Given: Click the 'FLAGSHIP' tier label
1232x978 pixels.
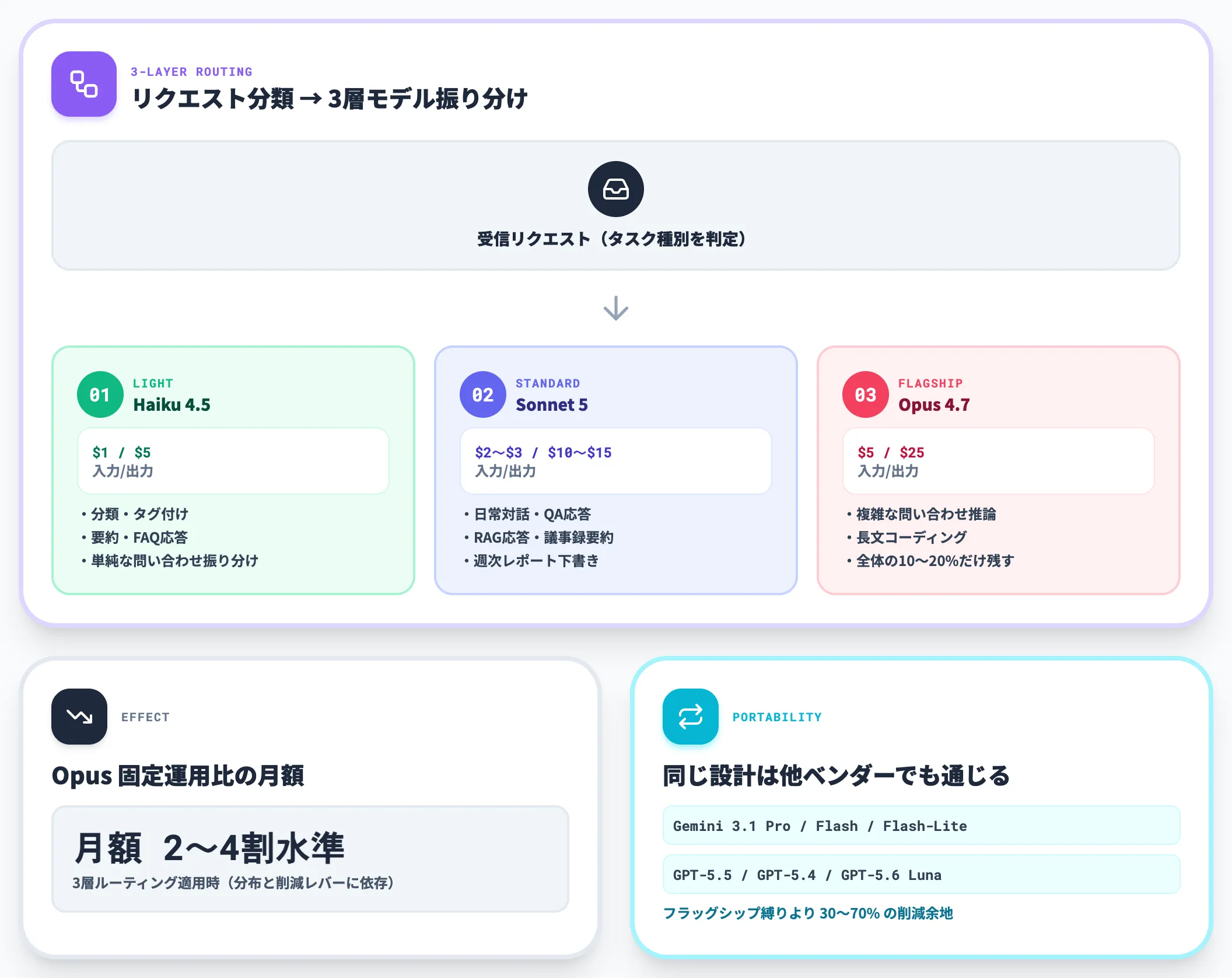Looking at the screenshot, I should pyautogui.click(x=930, y=383).
